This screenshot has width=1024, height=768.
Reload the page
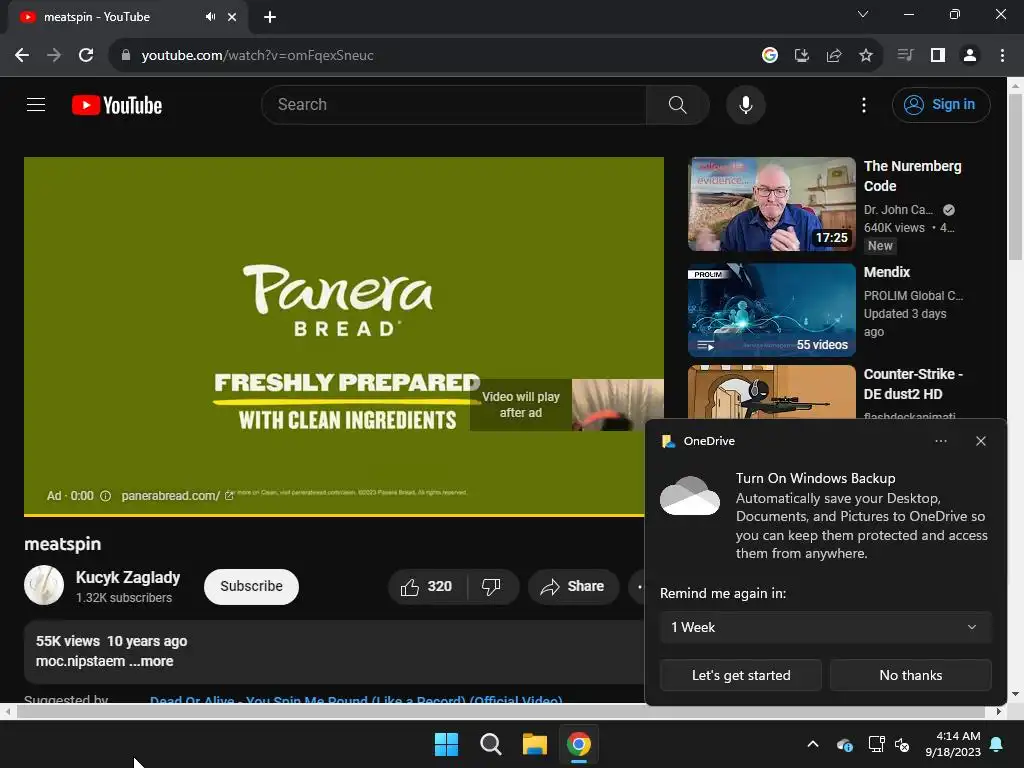[x=86, y=56]
